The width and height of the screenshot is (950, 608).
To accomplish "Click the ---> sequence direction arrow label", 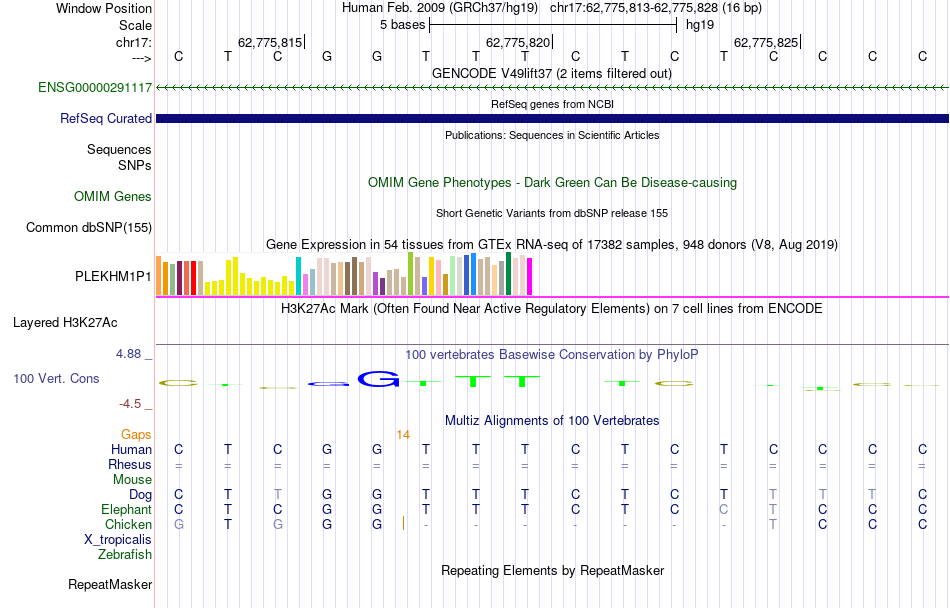I will [x=142, y=58].
